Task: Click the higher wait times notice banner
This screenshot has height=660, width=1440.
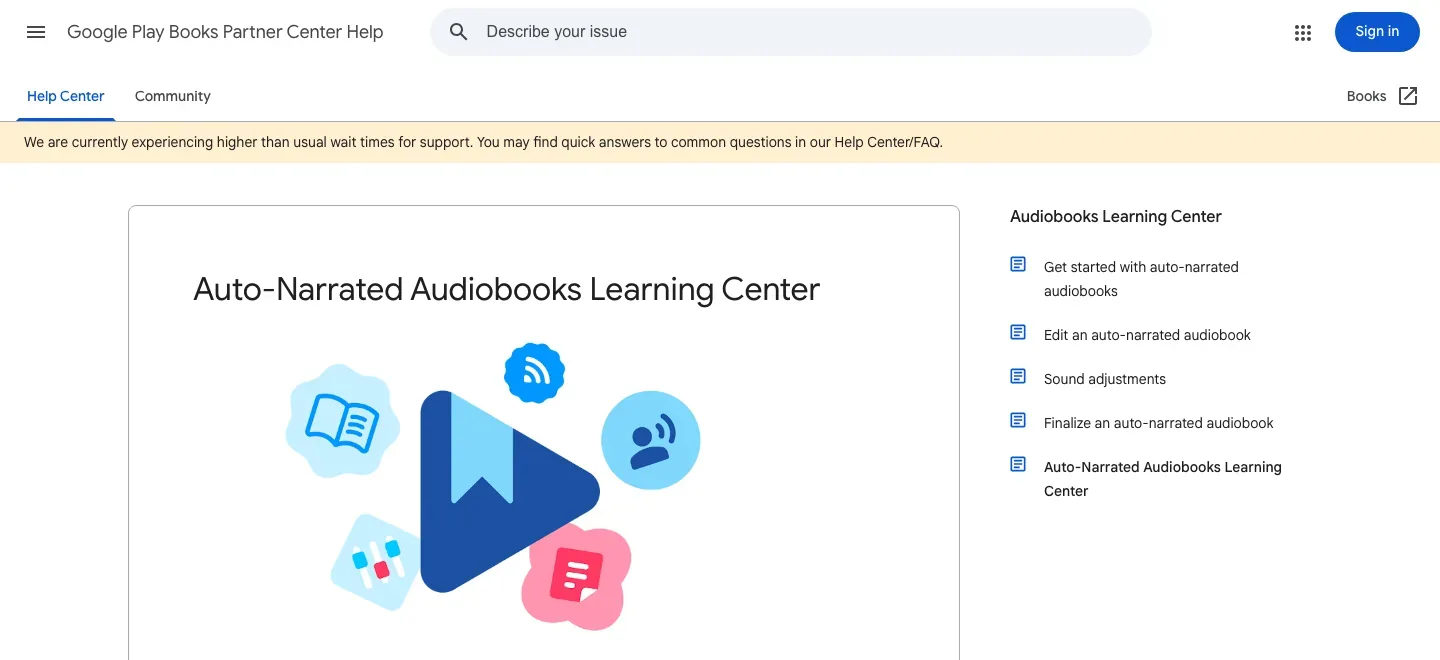Action: coord(720,142)
